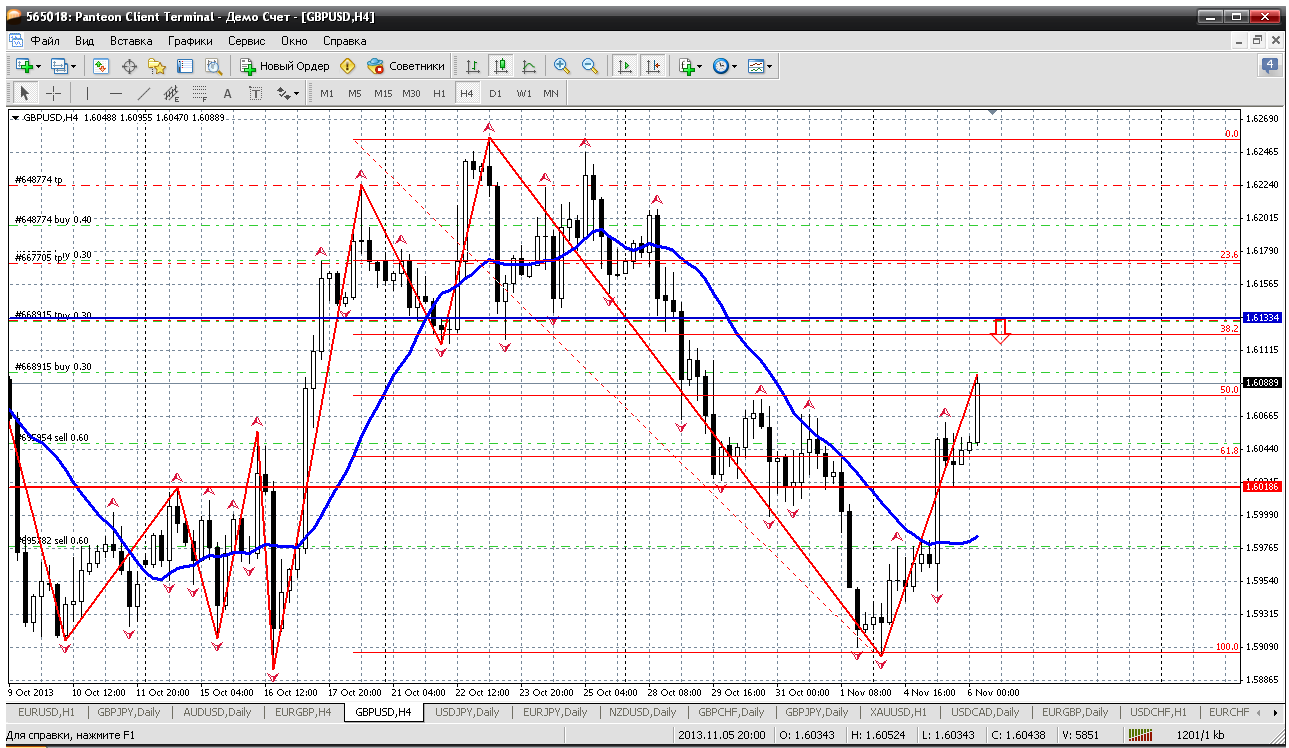Open the Окно menu
This screenshot has width=1289, height=748.
tap(294, 41)
